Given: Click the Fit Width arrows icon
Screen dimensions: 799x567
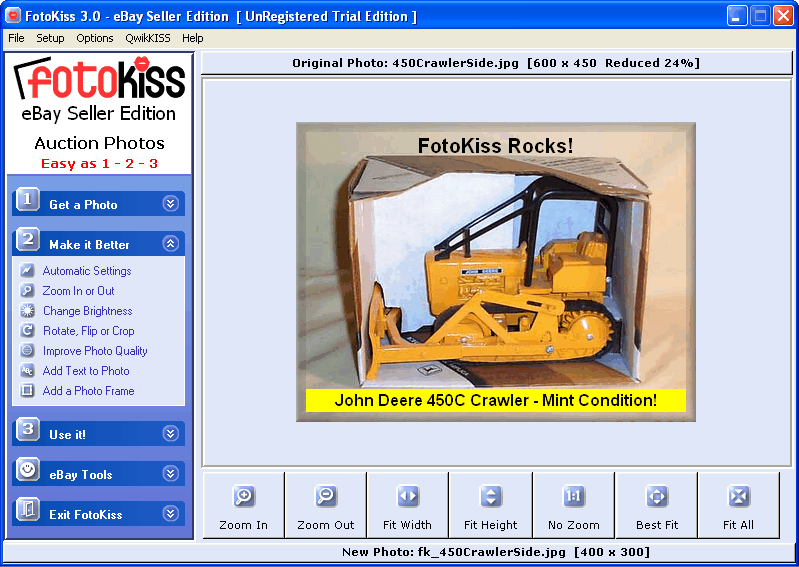Looking at the screenshot, I should click(408, 496).
